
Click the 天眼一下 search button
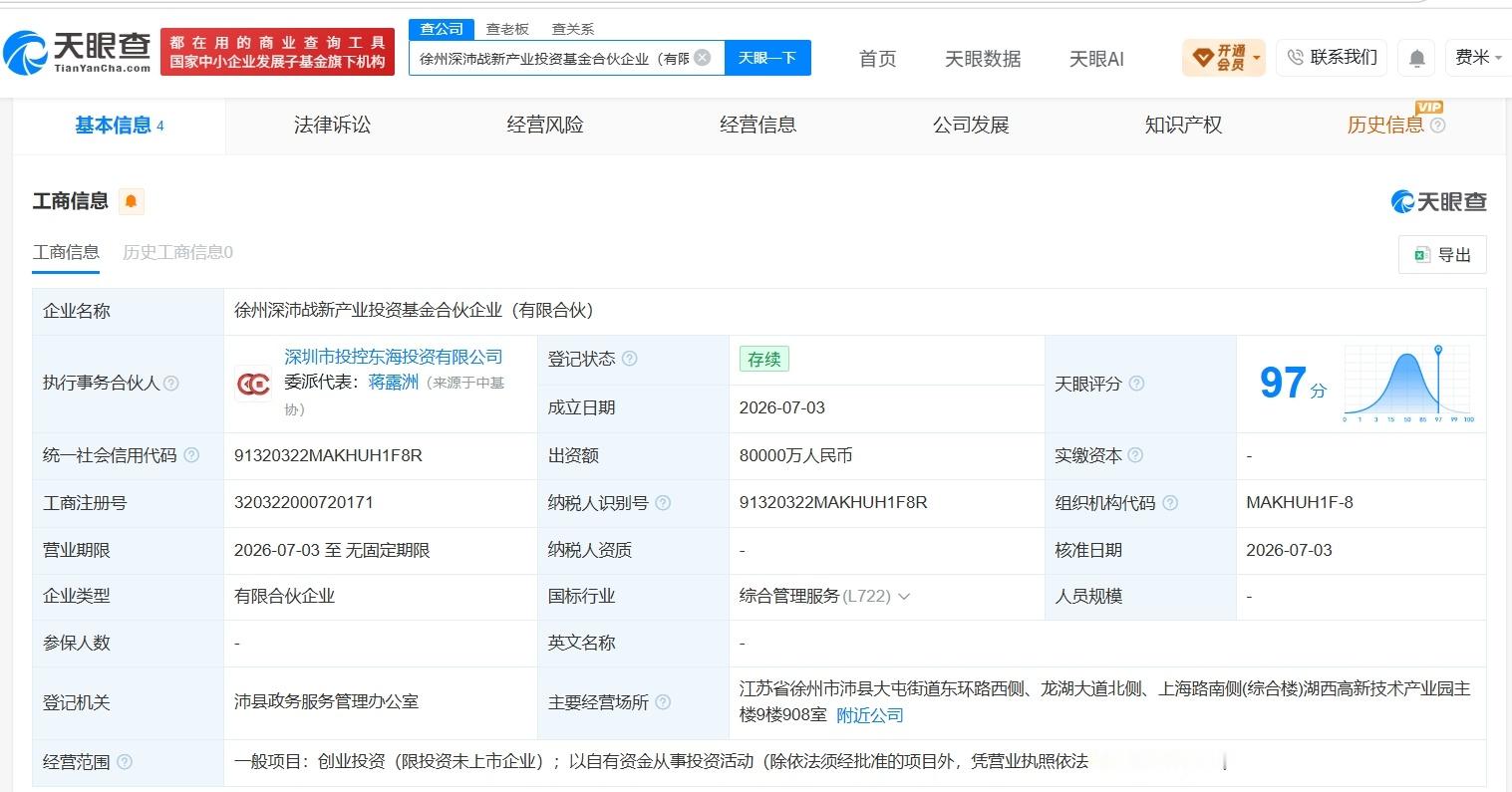(x=767, y=58)
